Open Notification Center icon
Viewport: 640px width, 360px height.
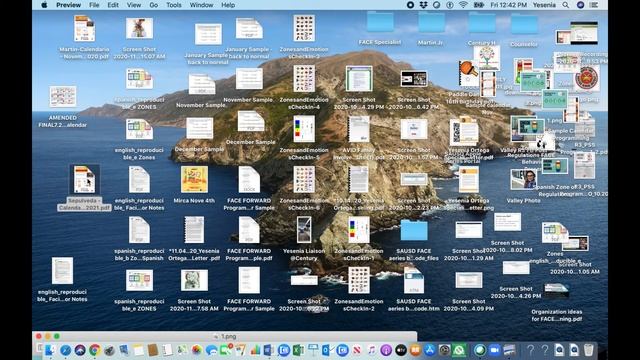tap(594, 5)
